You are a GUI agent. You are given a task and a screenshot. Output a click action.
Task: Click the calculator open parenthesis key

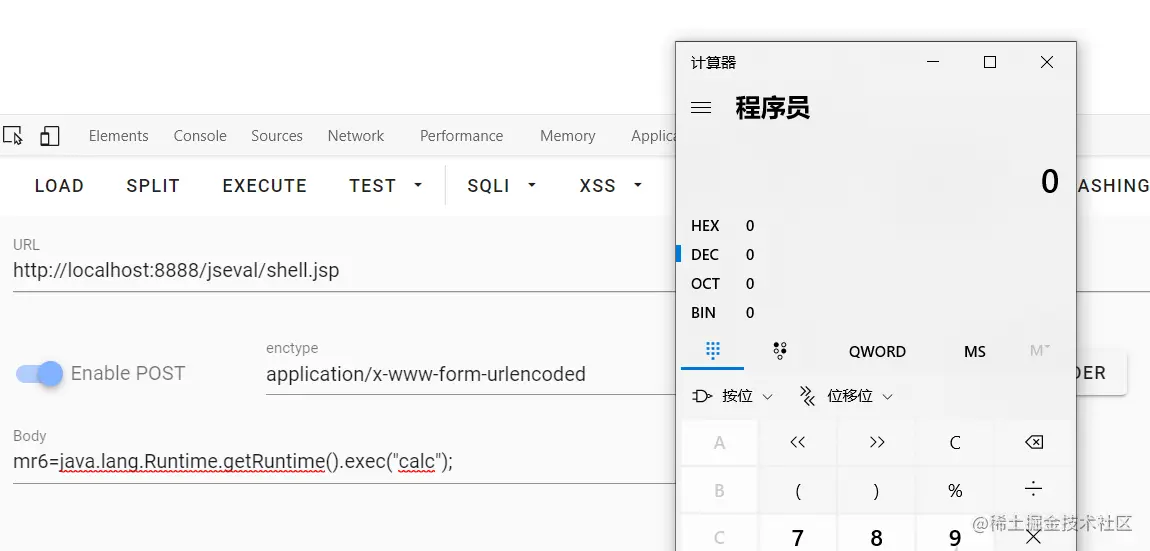798,490
